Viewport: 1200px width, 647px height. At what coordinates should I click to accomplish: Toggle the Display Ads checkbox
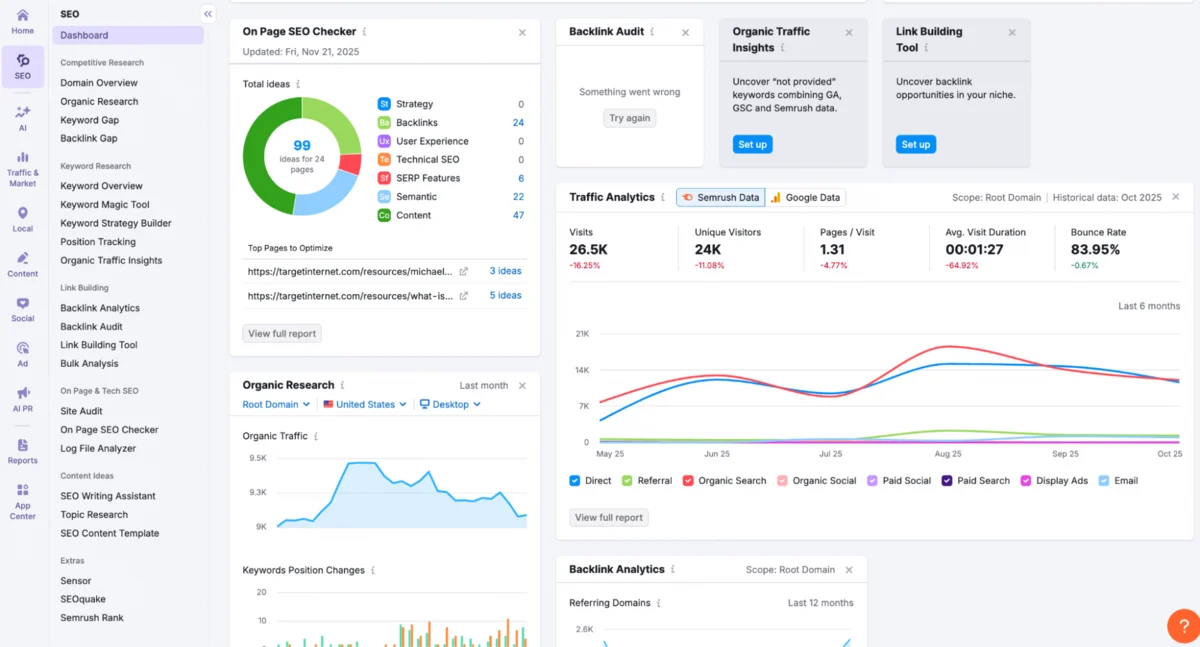point(1026,481)
